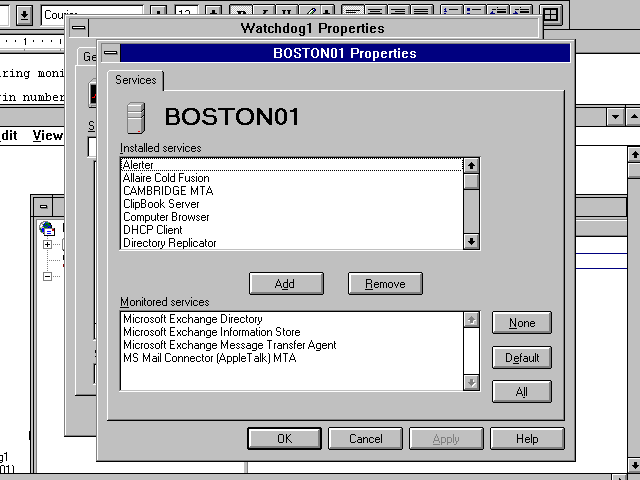Select Microsoft Exchange Directory monitored service
Screen dimensions: 640x480
(292, 319)
